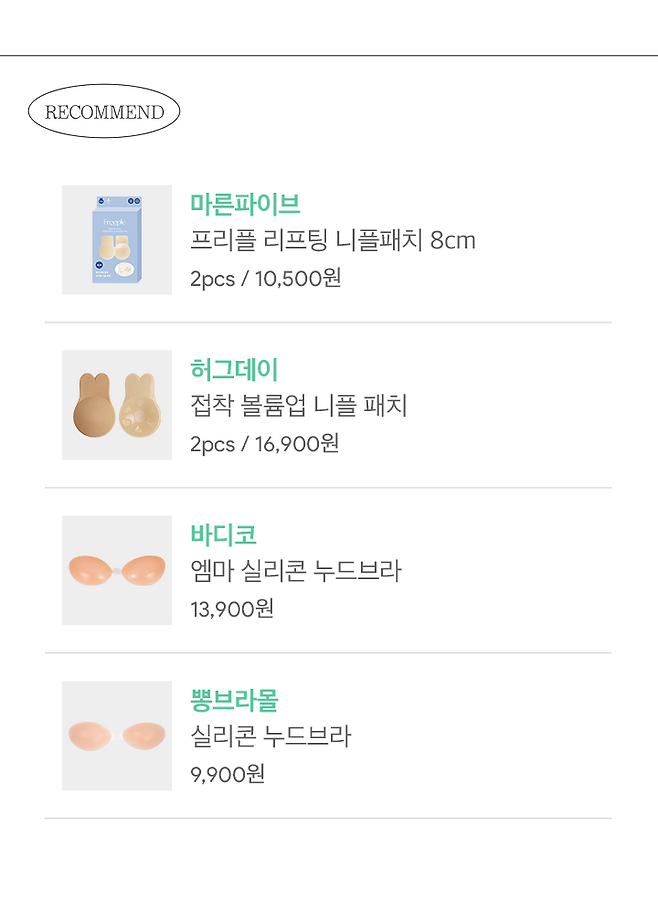Screen dimensions: 658x910
Task: Select the 마른파이브 brand name
Action: (x=245, y=203)
